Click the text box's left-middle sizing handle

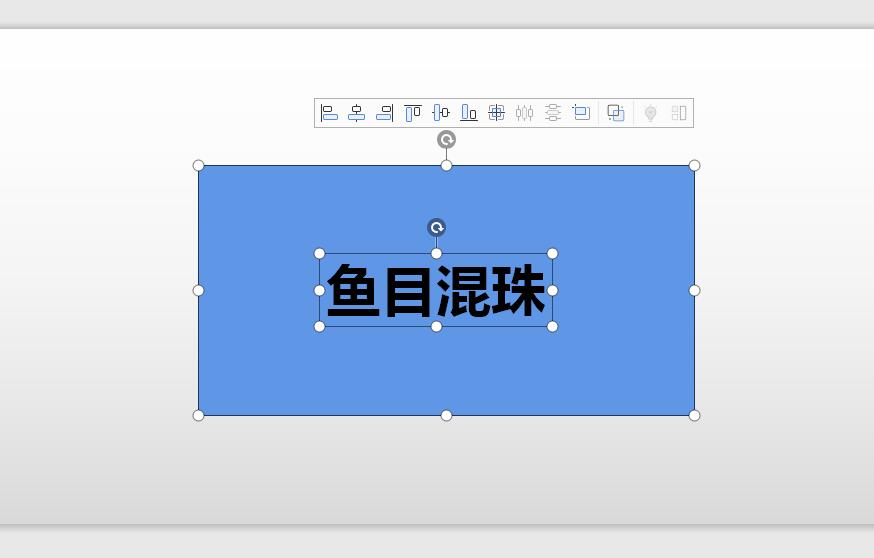coord(319,290)
